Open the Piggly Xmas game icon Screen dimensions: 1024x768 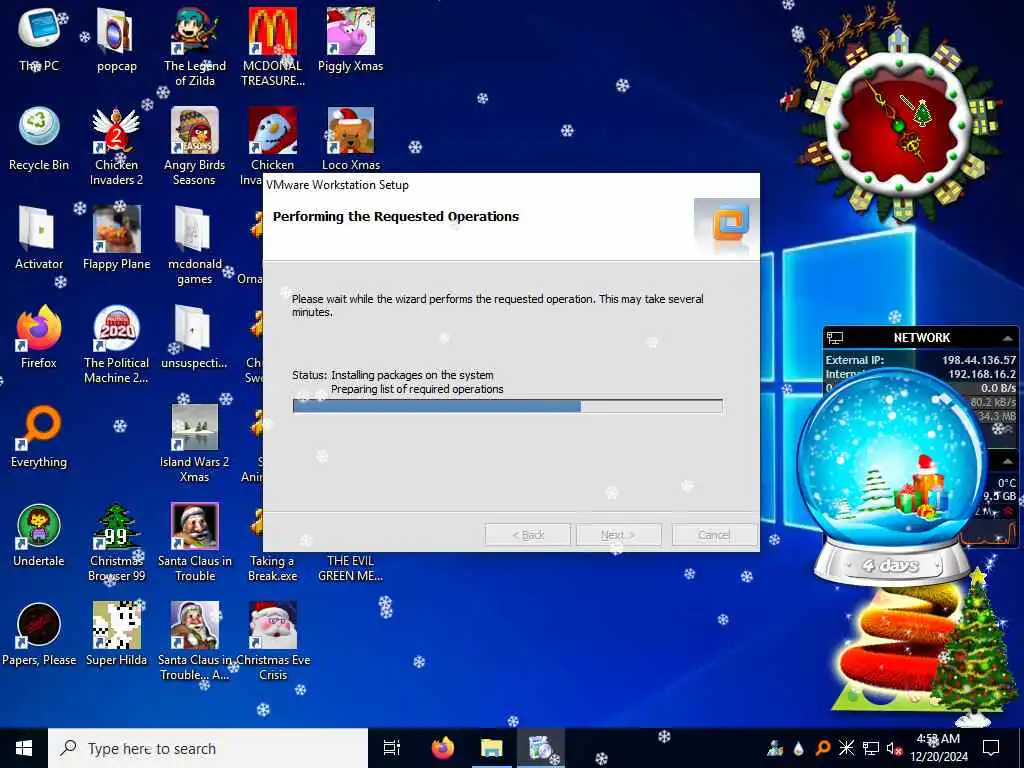(x=351, y=39)
